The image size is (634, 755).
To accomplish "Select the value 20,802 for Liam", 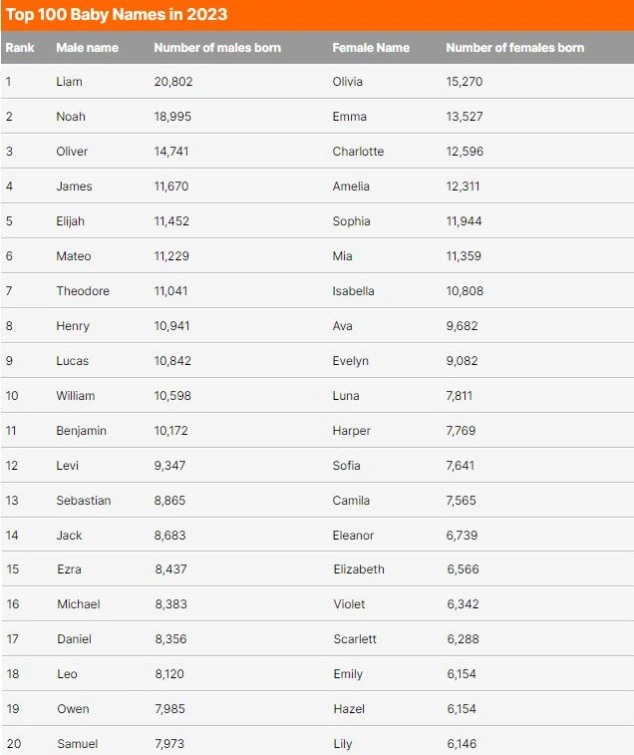I will tap(173, 82).
